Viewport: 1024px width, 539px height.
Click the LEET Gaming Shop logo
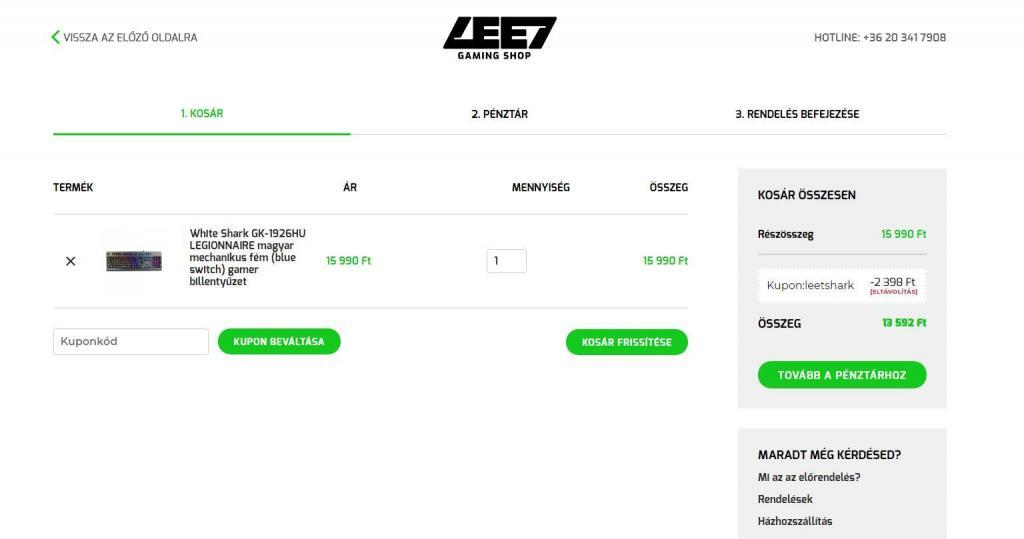[x=499, y=38]
